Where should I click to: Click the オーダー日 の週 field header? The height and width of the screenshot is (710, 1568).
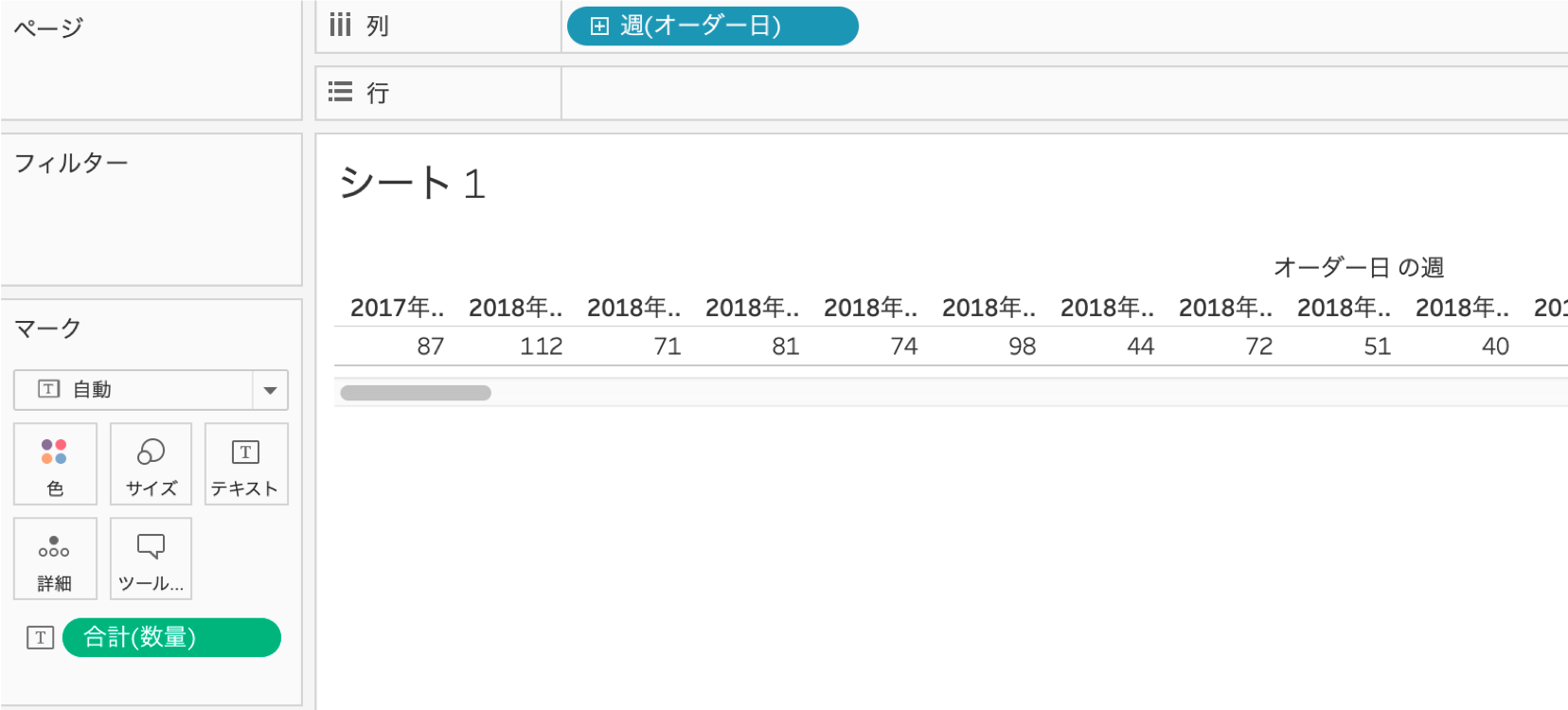pyautogui.click(x=1358, y=267)
